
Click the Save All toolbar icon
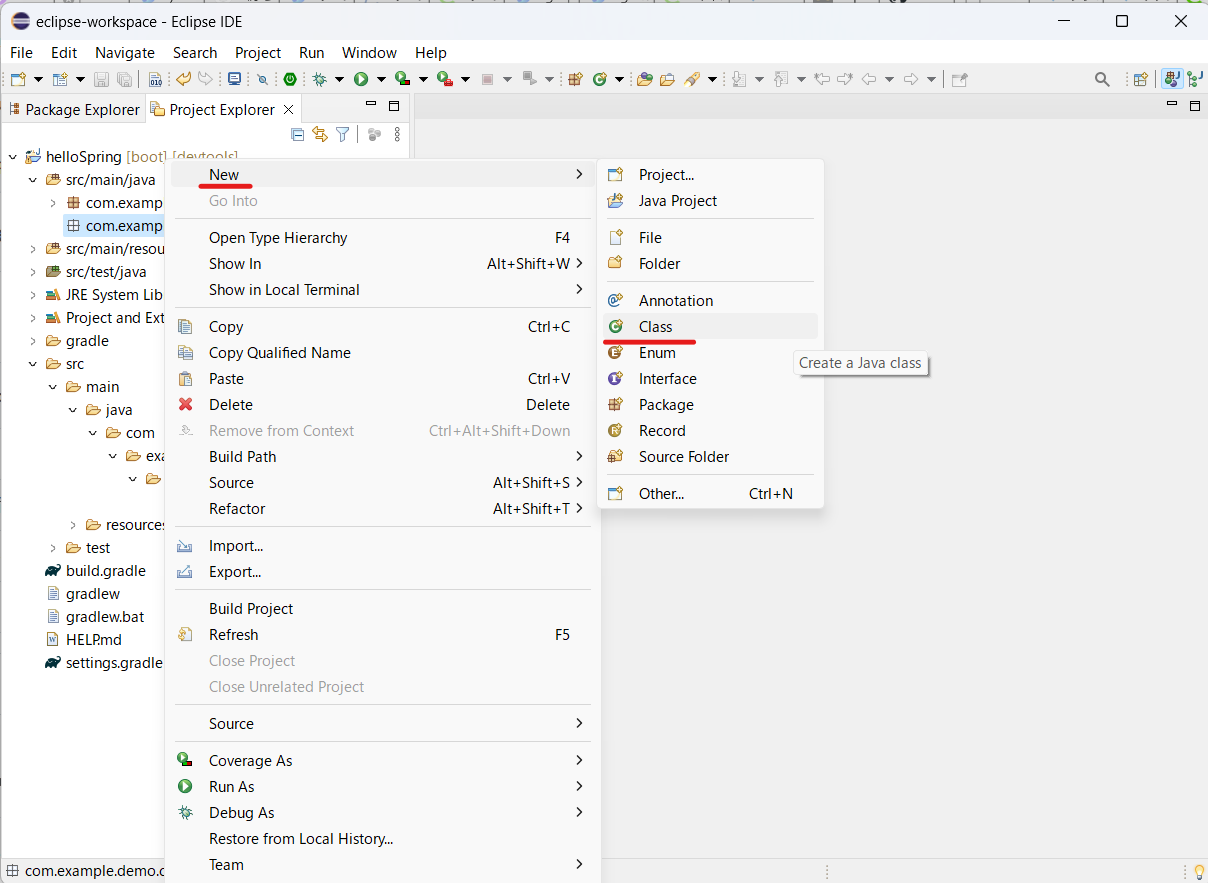(x=125, y=78)
